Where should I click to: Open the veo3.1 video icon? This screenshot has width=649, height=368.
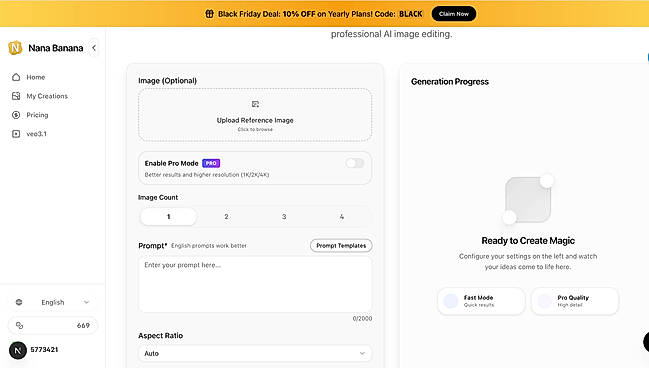coord(16,134)
